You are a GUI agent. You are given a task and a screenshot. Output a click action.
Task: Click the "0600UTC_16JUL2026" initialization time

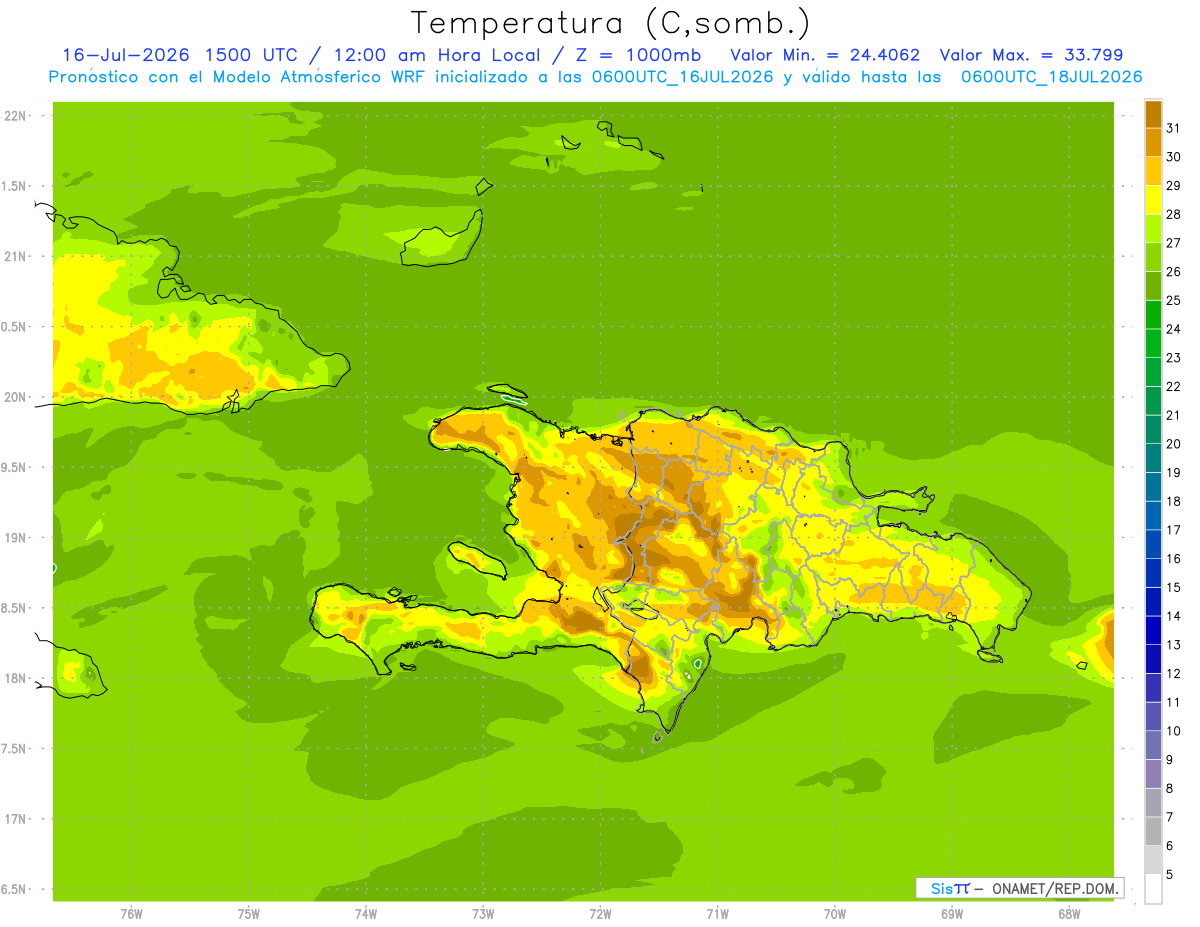pyautogui.click(x=677, y=77)
